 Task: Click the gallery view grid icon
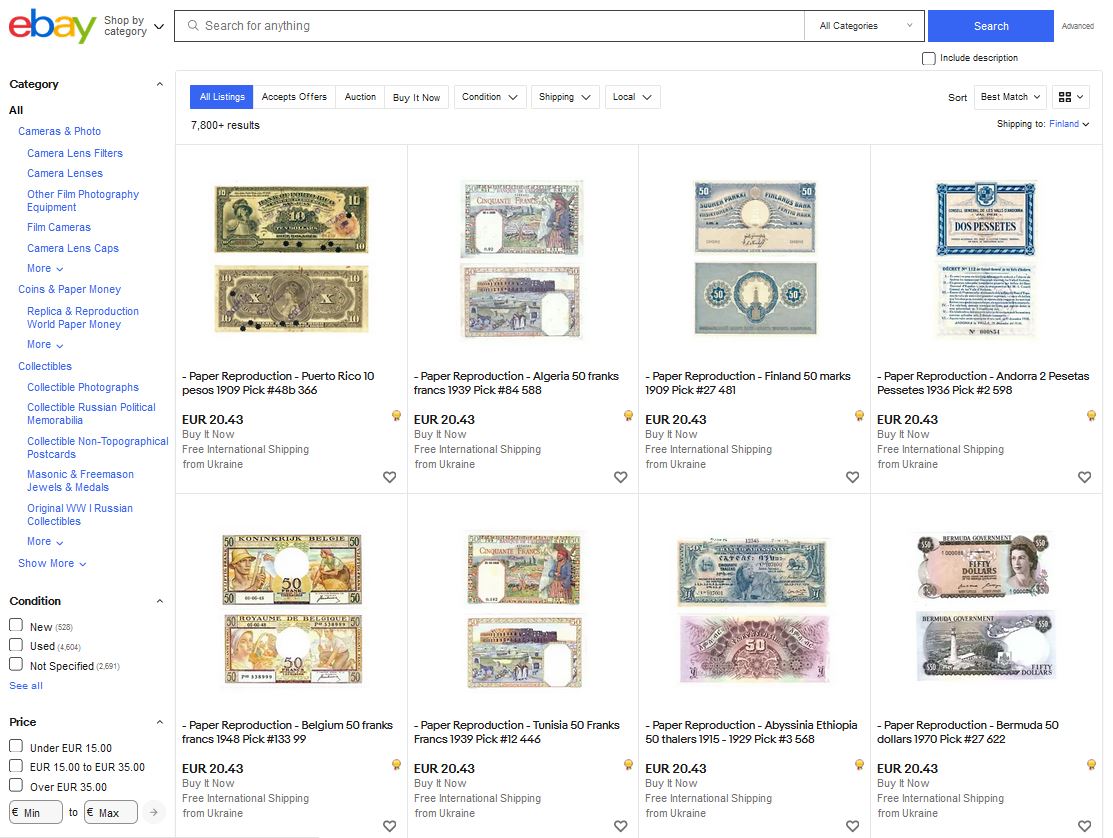point(1070,97)
